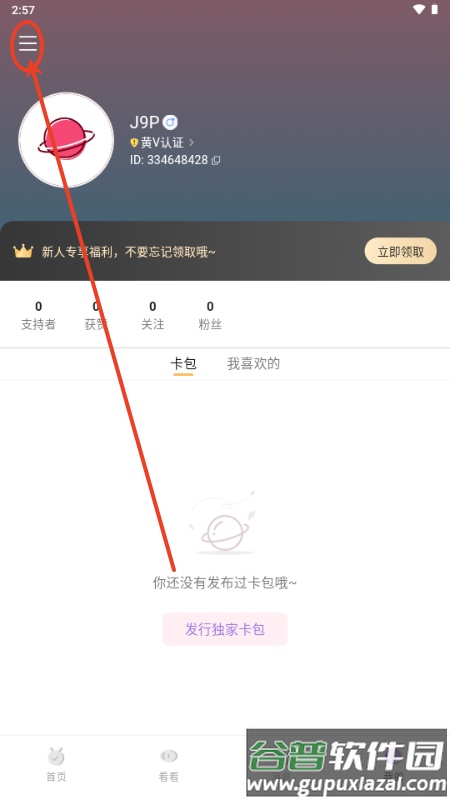The height and width of the screenshot is (800, 450).
Task: Go to 首页 in bottom navigation
Action: click(56, 764)
